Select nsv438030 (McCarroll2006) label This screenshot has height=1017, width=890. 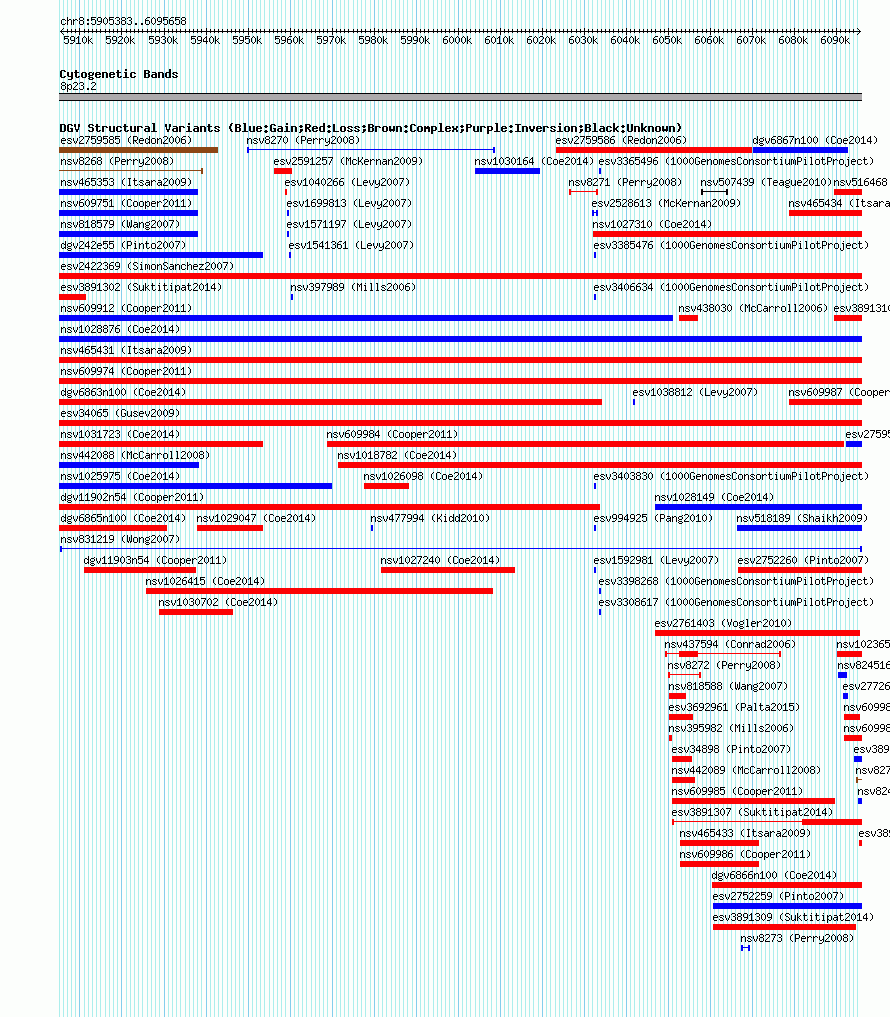tap(753, 308)
